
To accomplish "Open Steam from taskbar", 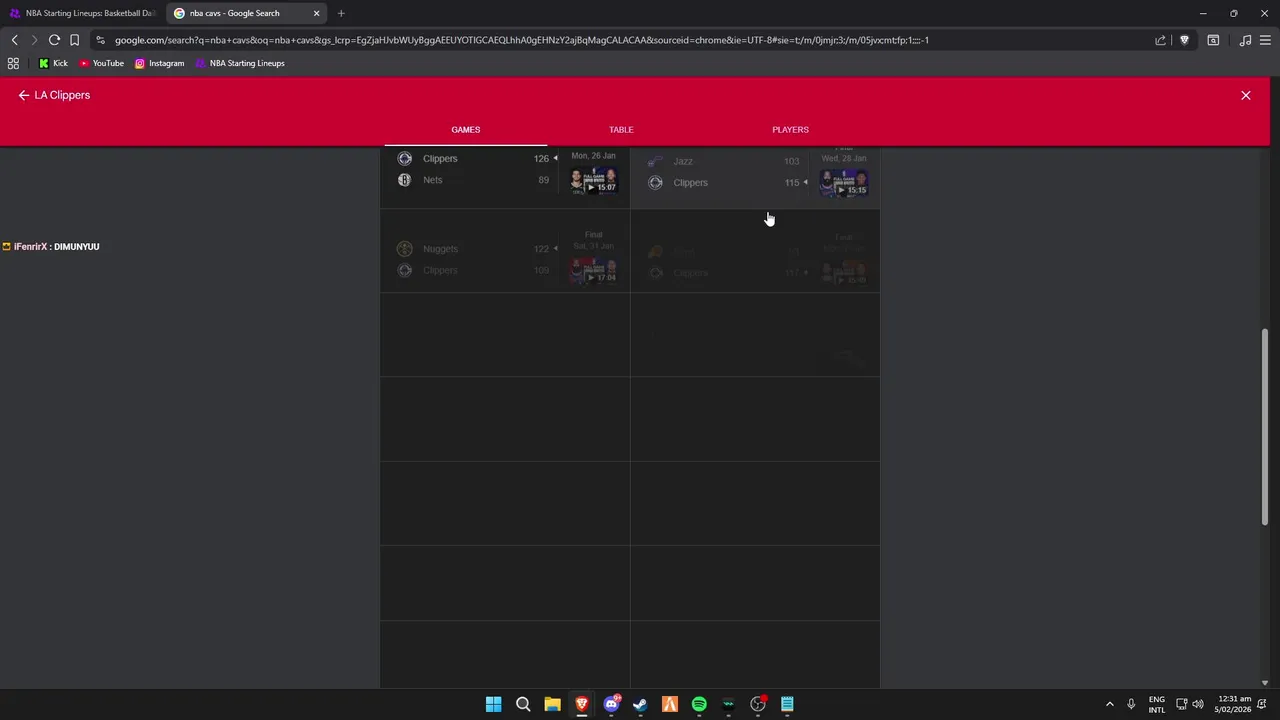I will coord(640,704).
